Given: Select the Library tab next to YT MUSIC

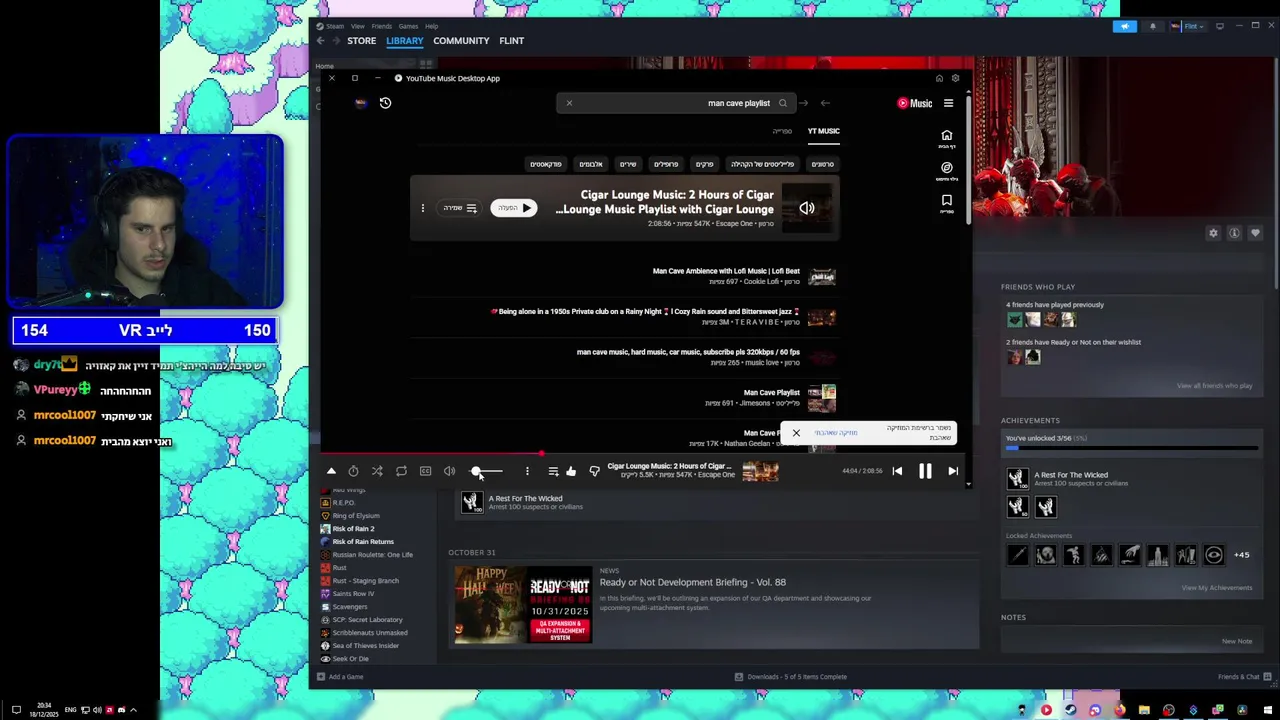Looking at the screenshot, I should [782, 131].
